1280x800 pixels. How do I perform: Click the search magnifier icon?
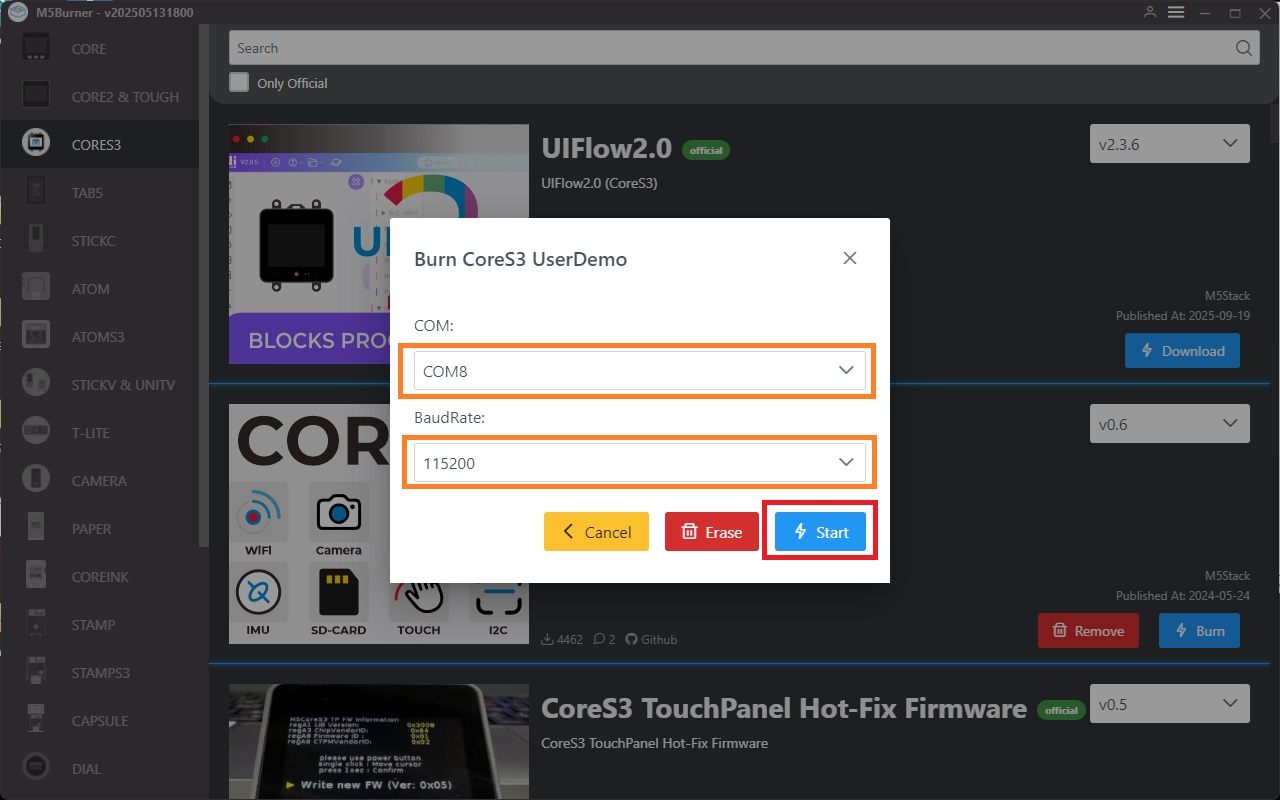click(x=1243, y=48)
